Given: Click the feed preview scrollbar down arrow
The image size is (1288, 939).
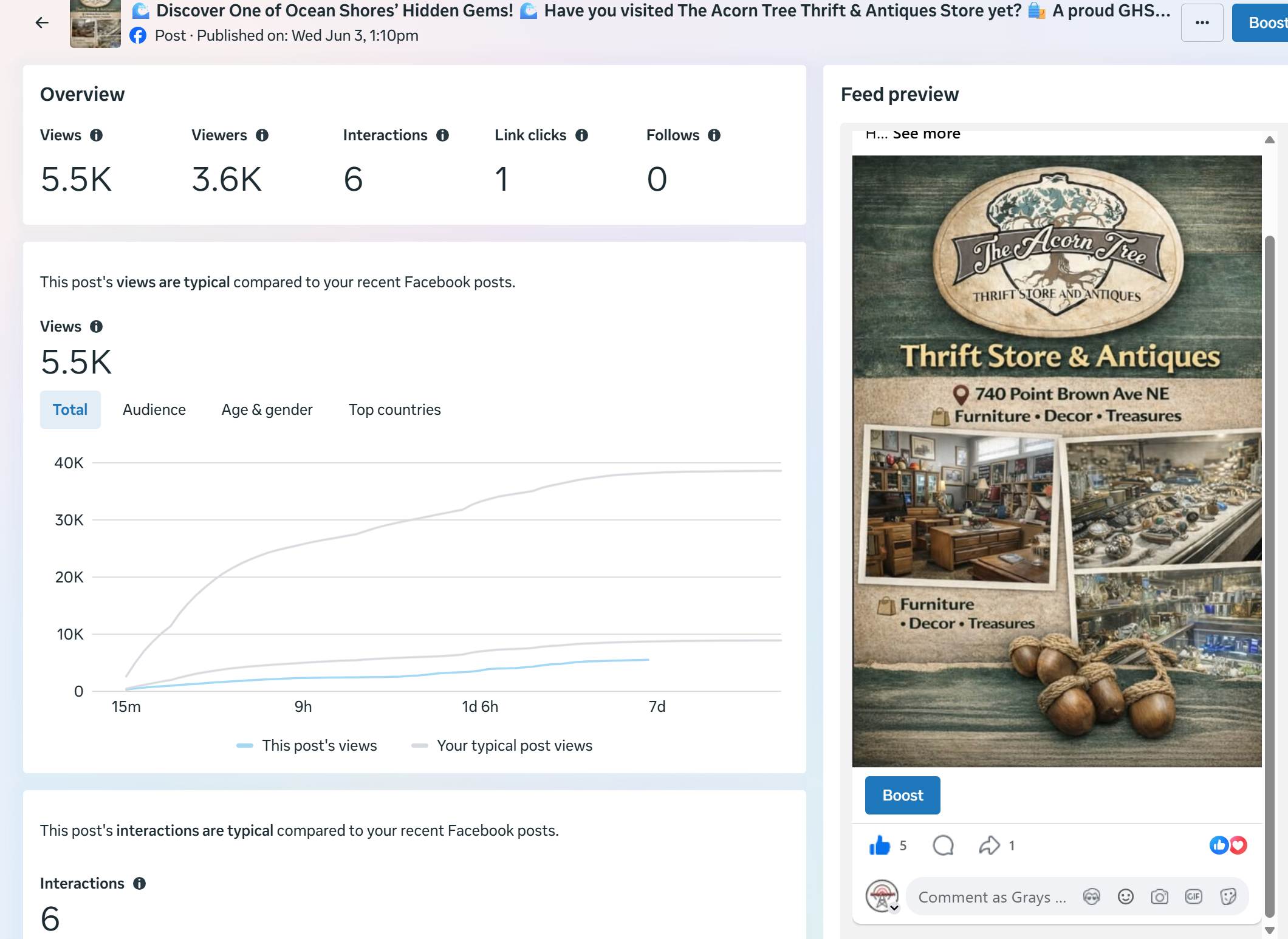Looking at the screenshot, I should [1269, 930].
